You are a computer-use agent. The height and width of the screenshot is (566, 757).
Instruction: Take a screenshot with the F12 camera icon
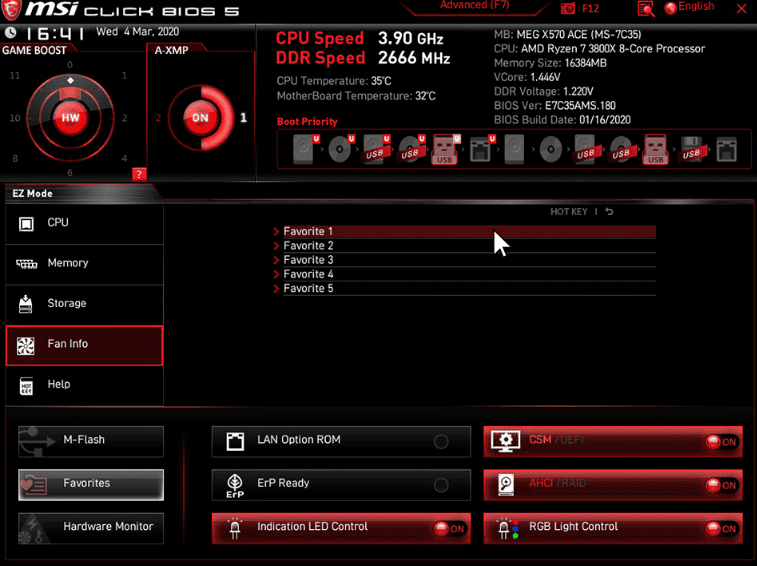[568, 8]
